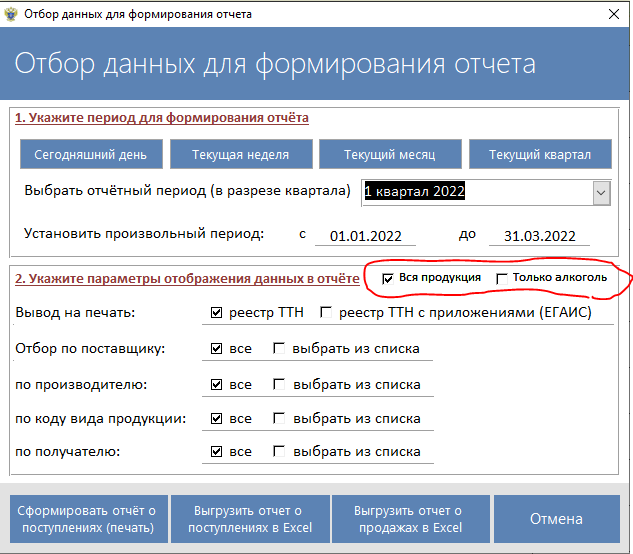Click the start date field 01.01.2022
Viewport: 633px width, 554px height.
[x=365, y=236]
